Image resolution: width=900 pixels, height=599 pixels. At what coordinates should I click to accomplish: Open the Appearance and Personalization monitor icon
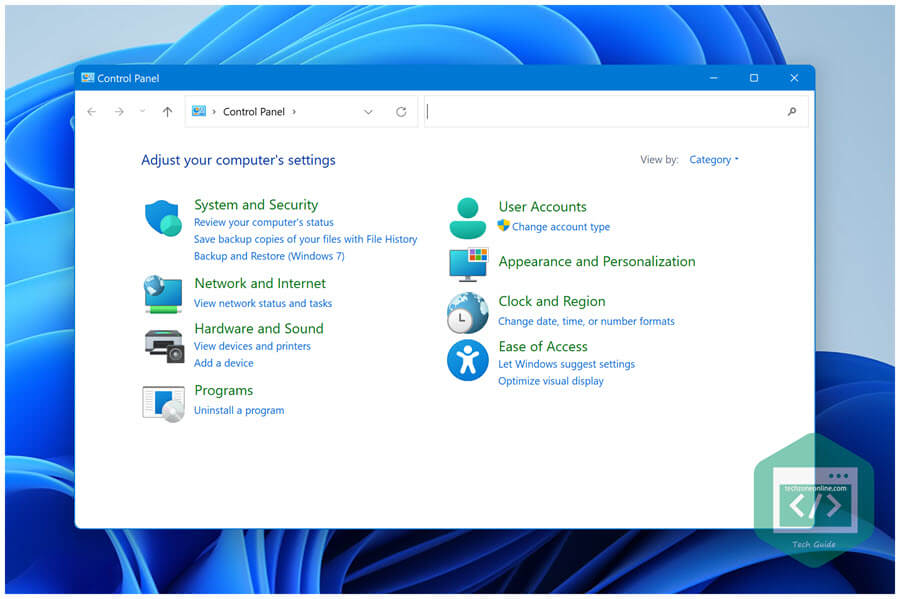pos(468,265)
